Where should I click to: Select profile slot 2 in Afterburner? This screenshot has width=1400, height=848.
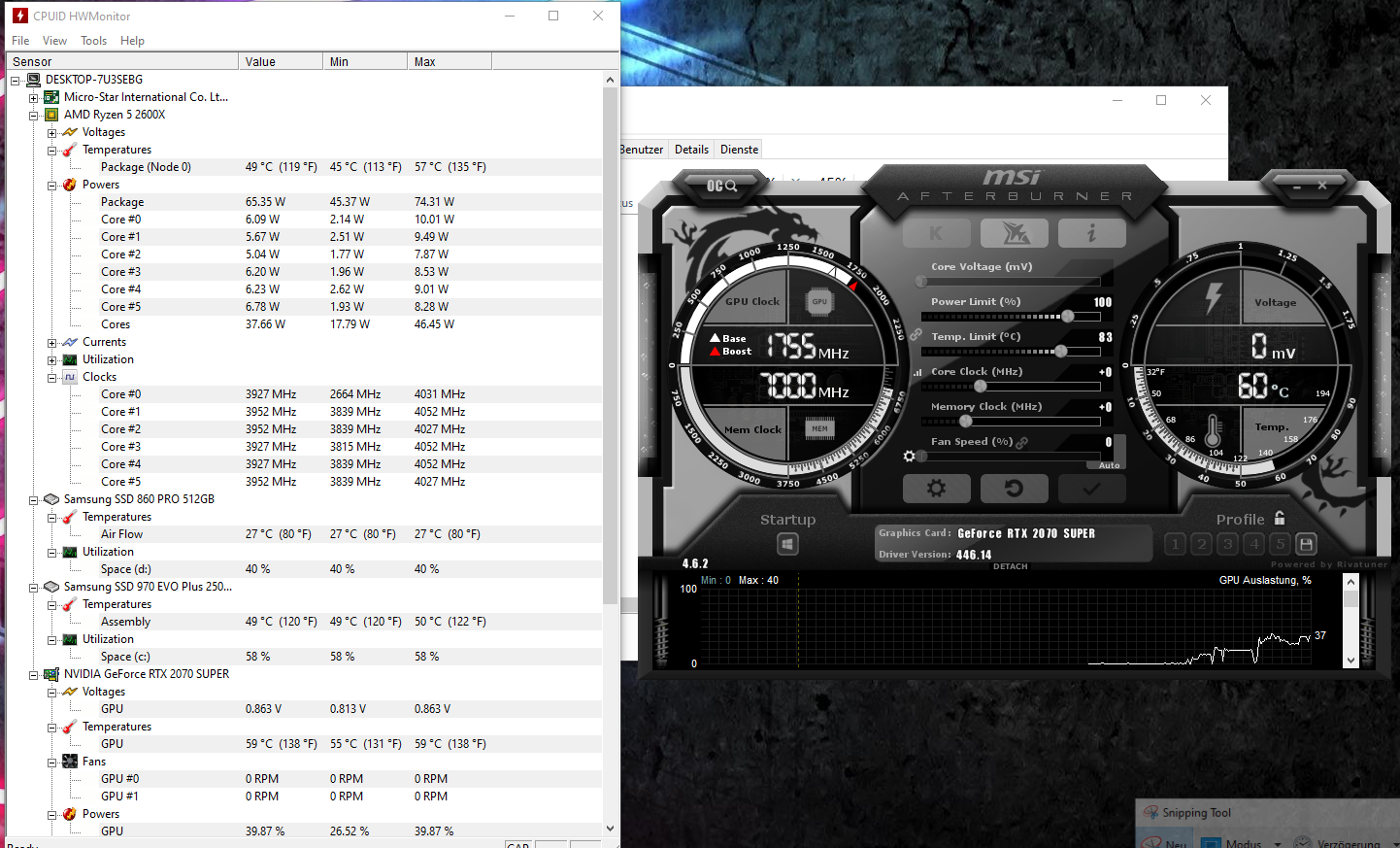click(1201, 544)
